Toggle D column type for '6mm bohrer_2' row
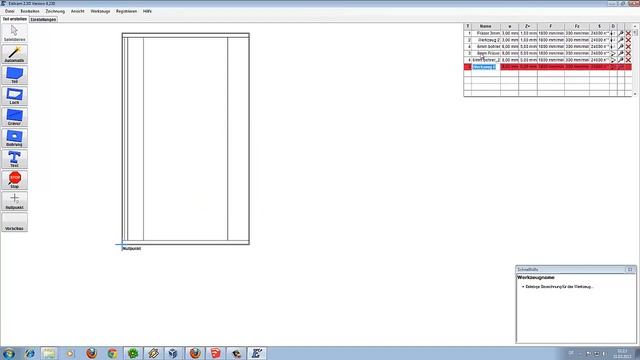Viewport: 640px width, 360px height. click(x=613, y=60)
